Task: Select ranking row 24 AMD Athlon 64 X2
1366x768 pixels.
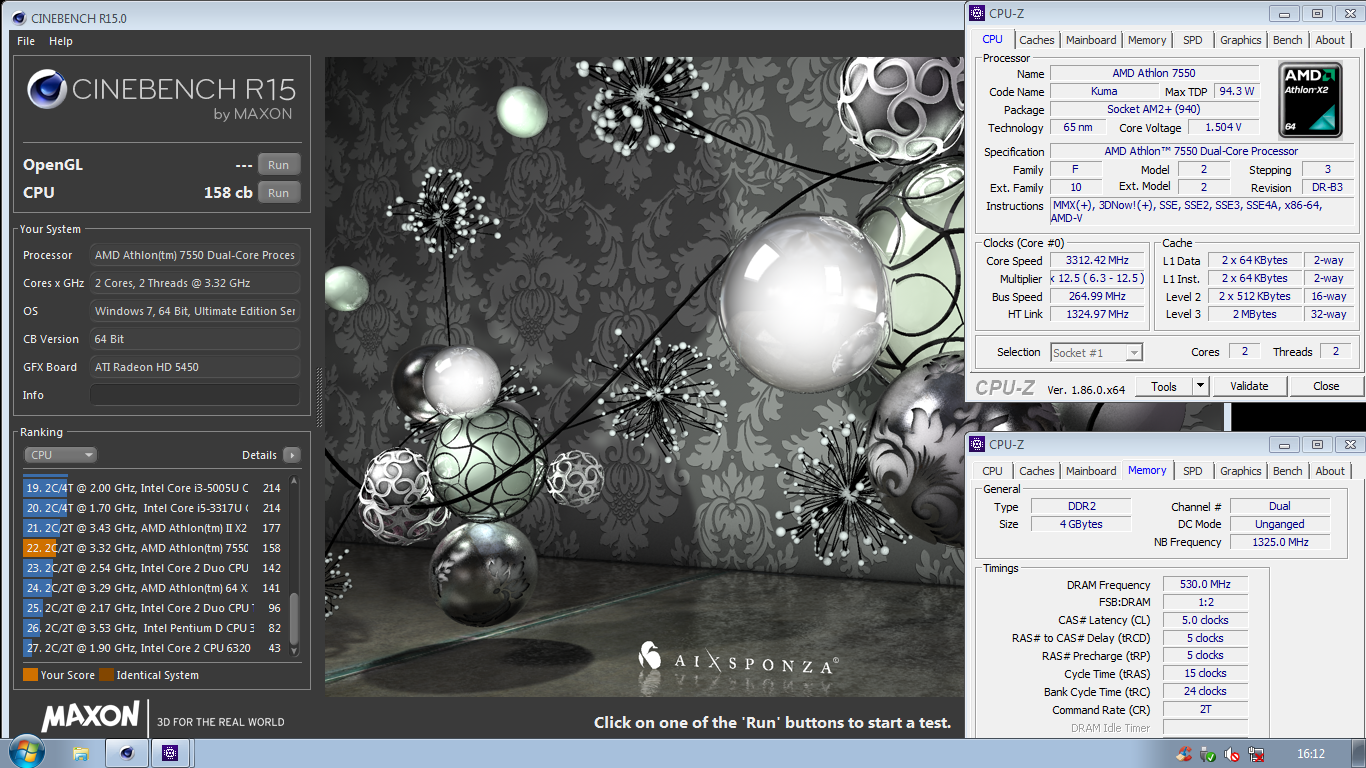Action: point(153,588)
